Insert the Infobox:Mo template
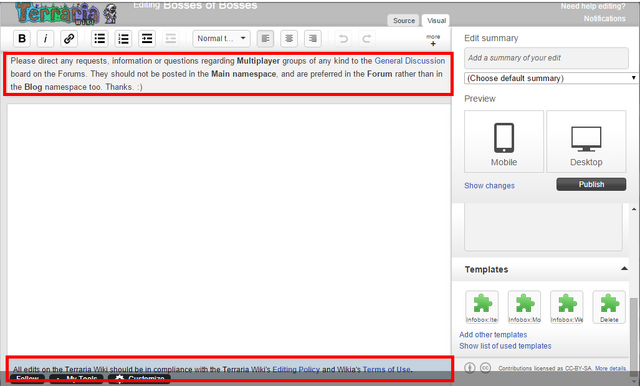Screen dimensions: 640x386 tap(524, 307)
